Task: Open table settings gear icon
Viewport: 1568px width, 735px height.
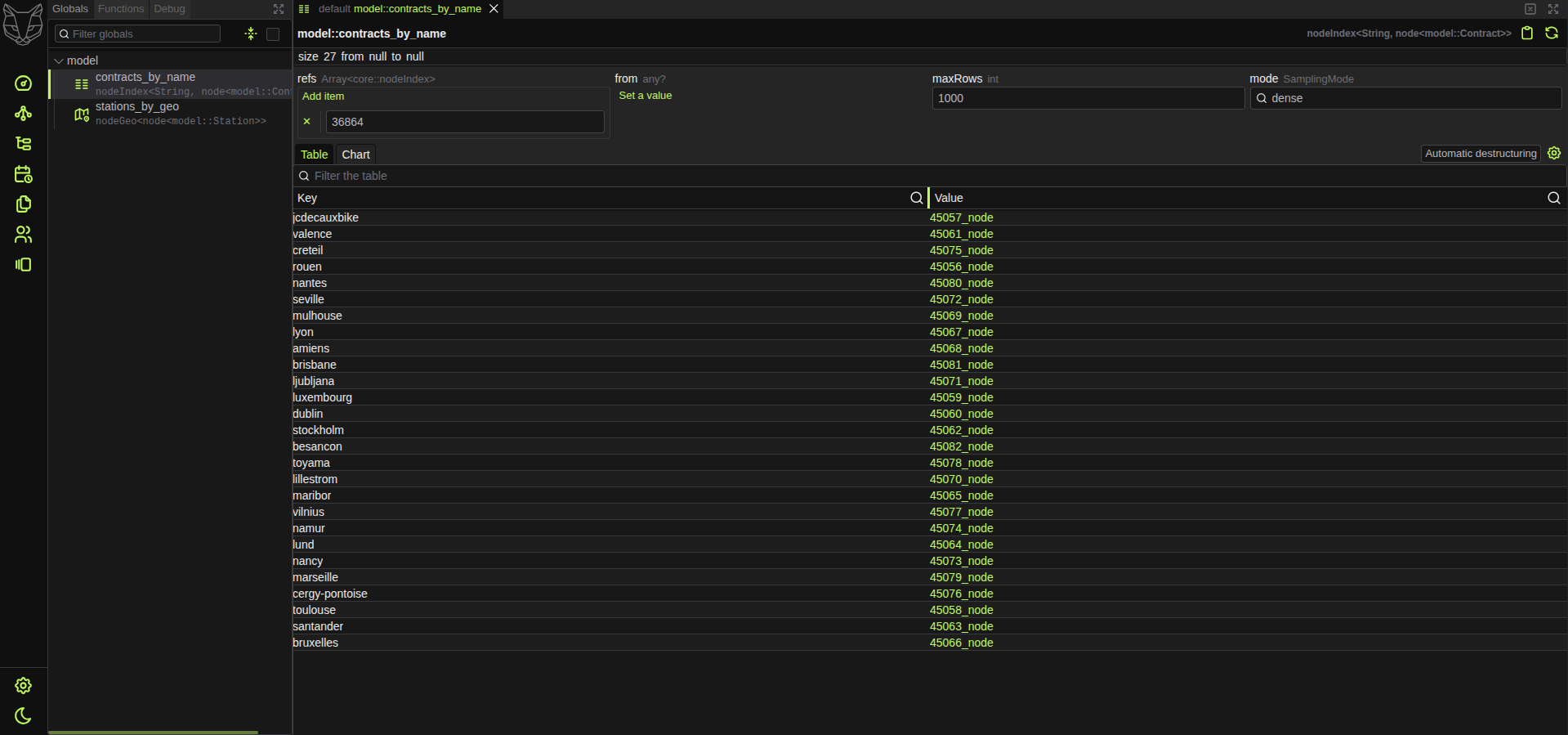Action: (1554, 154)
